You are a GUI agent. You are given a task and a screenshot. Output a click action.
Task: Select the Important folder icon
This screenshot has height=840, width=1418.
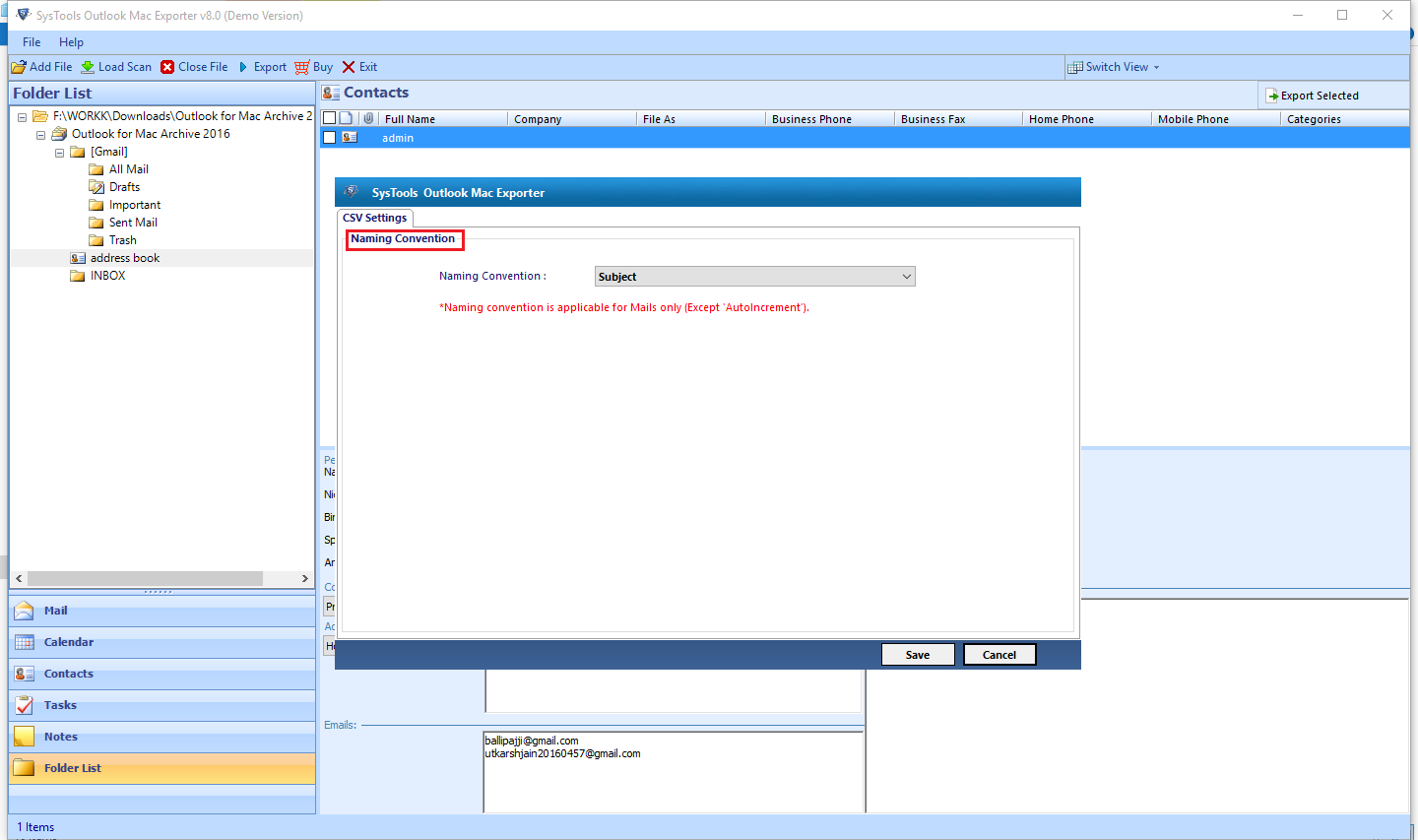tap(97, 205)
